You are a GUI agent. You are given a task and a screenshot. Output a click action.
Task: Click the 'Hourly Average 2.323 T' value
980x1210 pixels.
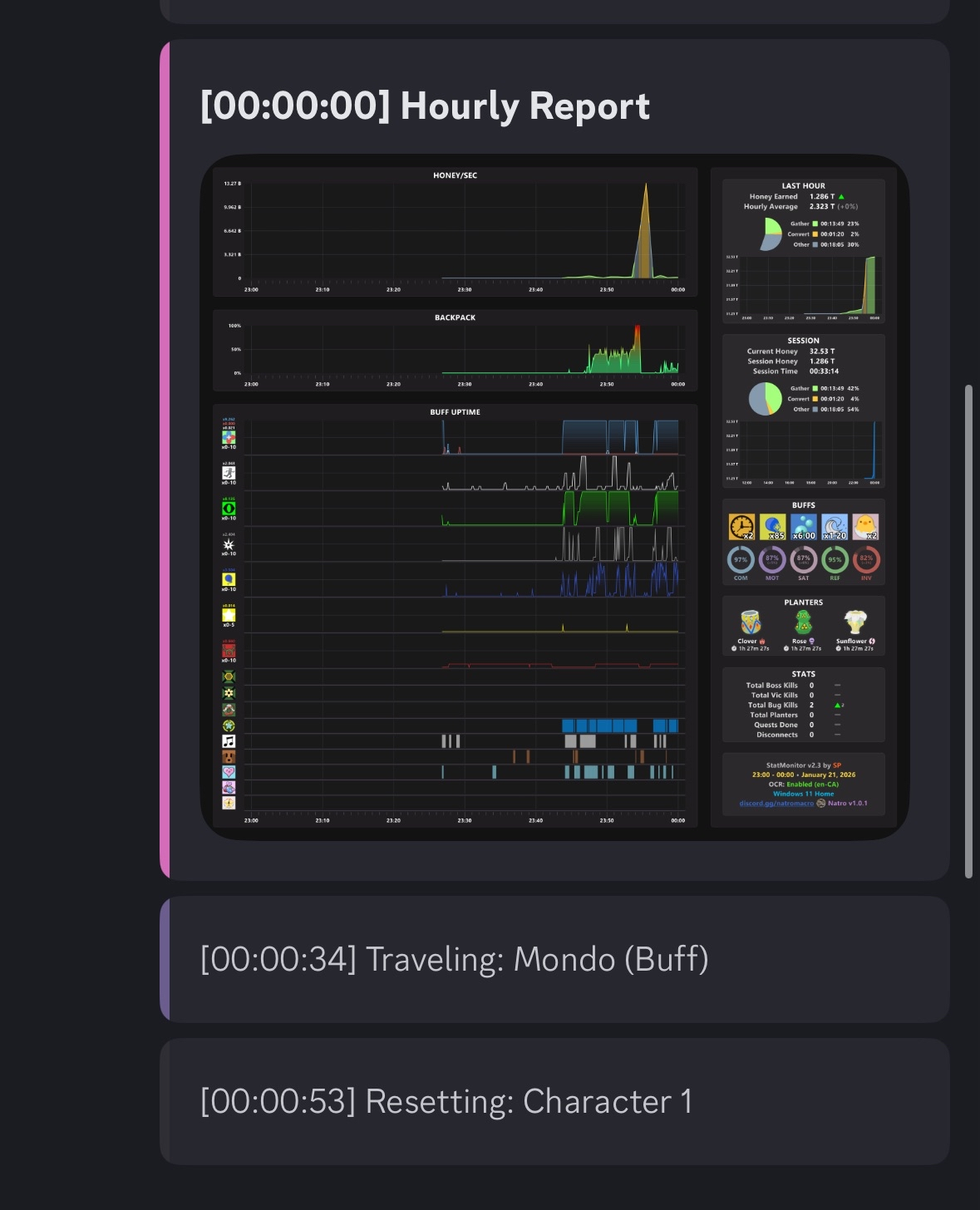822,207
